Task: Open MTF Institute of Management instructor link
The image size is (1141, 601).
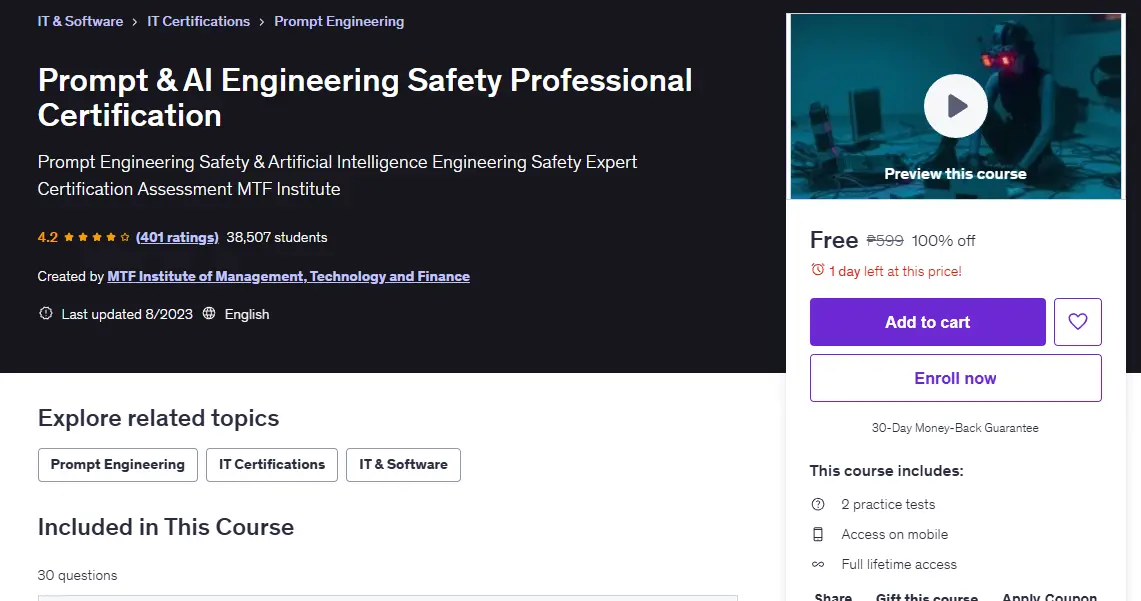Action: coord(288,276)
